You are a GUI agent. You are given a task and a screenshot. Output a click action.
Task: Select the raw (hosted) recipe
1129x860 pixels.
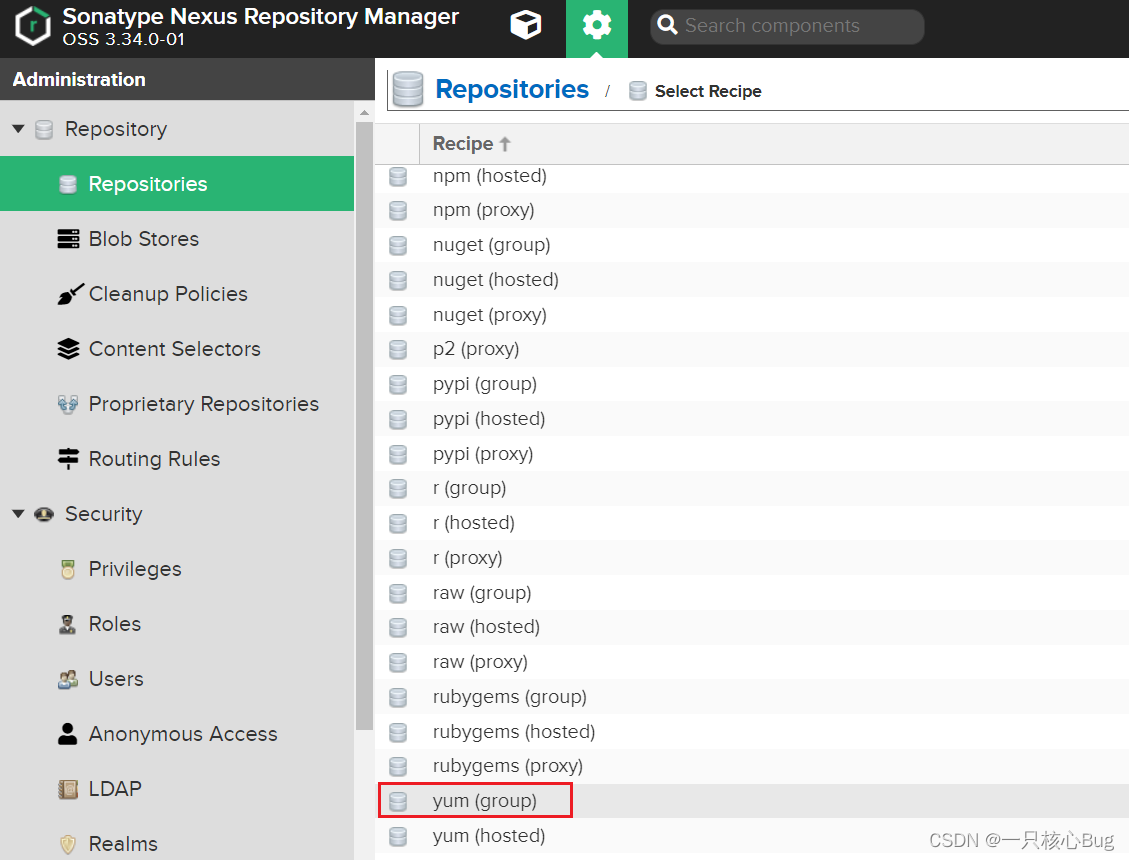[x=752, y=627]
